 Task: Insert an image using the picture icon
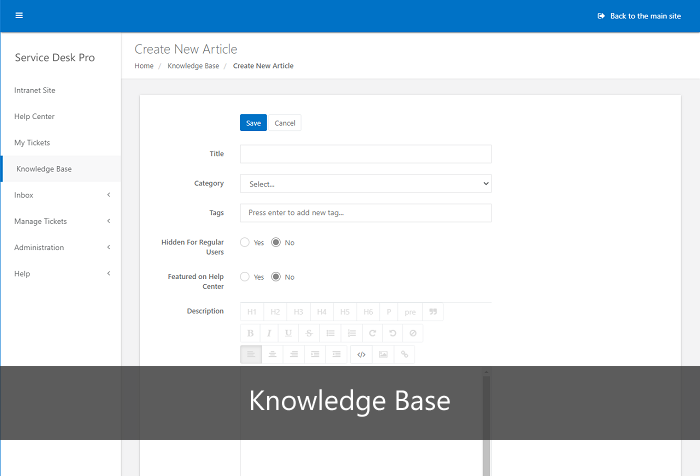[383, 355]
